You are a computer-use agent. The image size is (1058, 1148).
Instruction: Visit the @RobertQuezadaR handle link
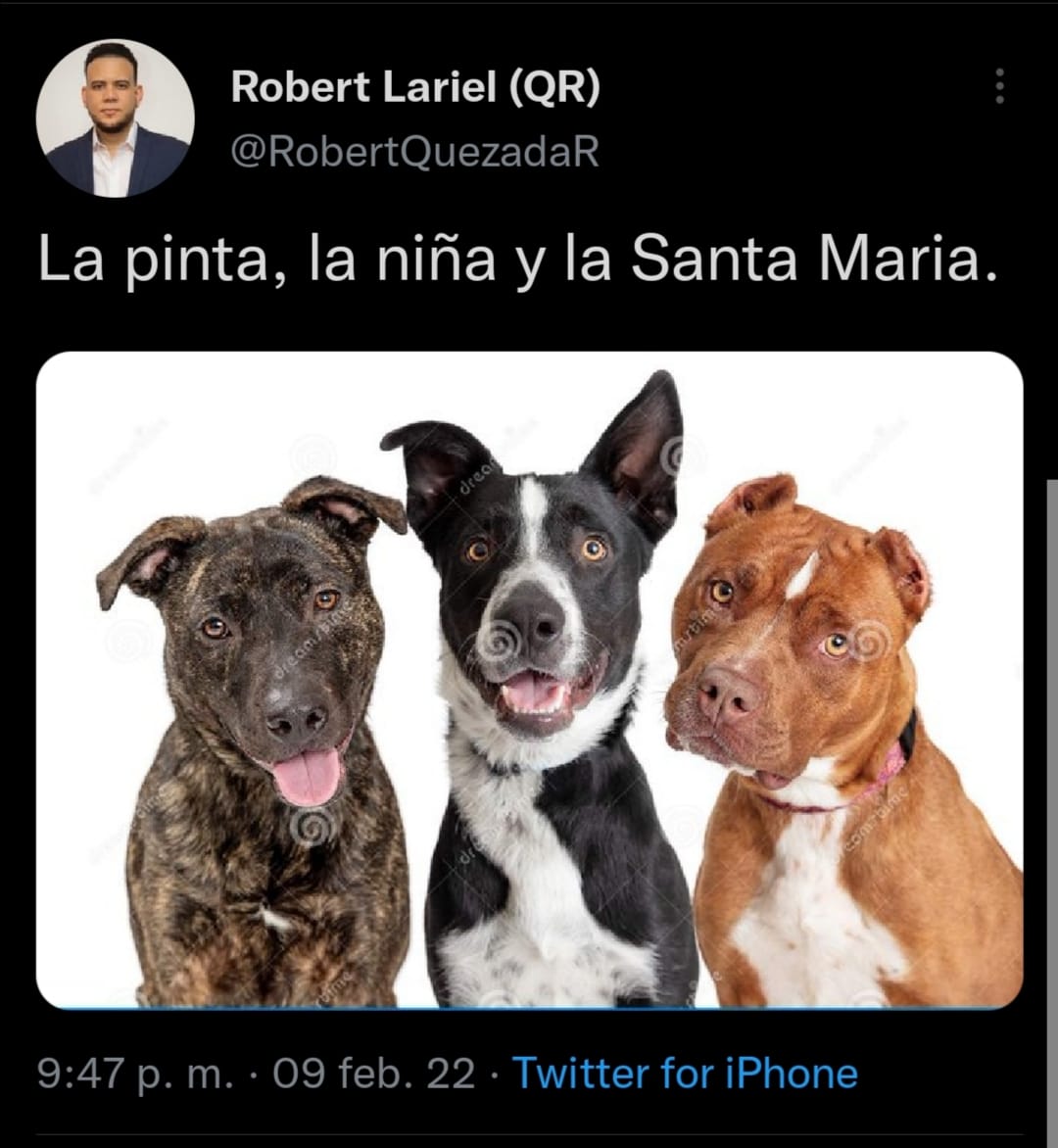click(415, 152)
